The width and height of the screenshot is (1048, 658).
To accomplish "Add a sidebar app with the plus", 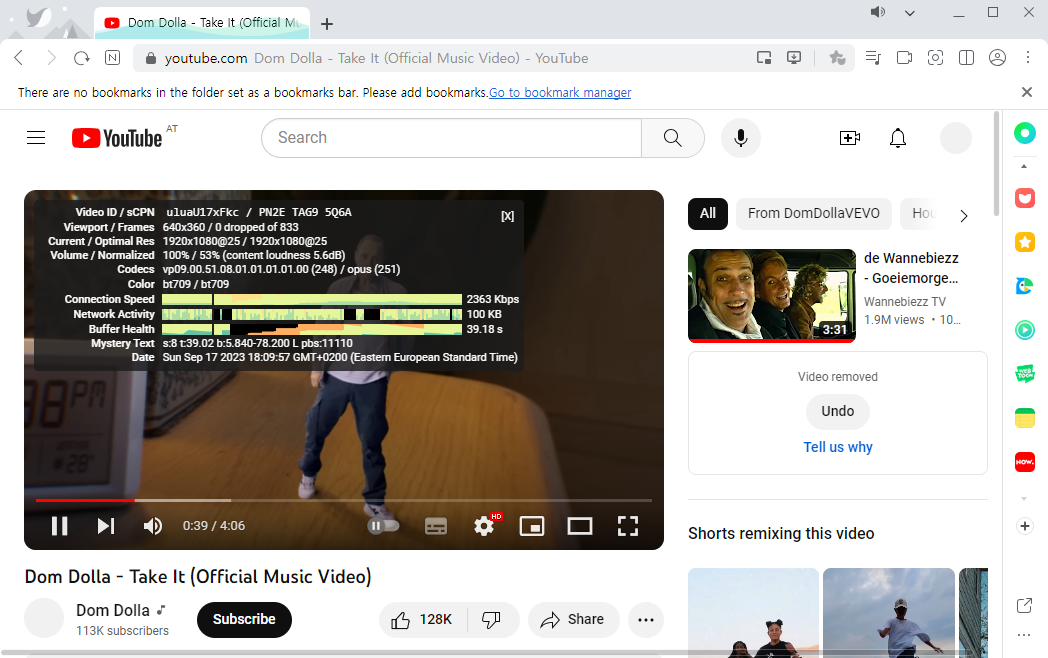I will pyautogui.click(x=1025, y=526).
